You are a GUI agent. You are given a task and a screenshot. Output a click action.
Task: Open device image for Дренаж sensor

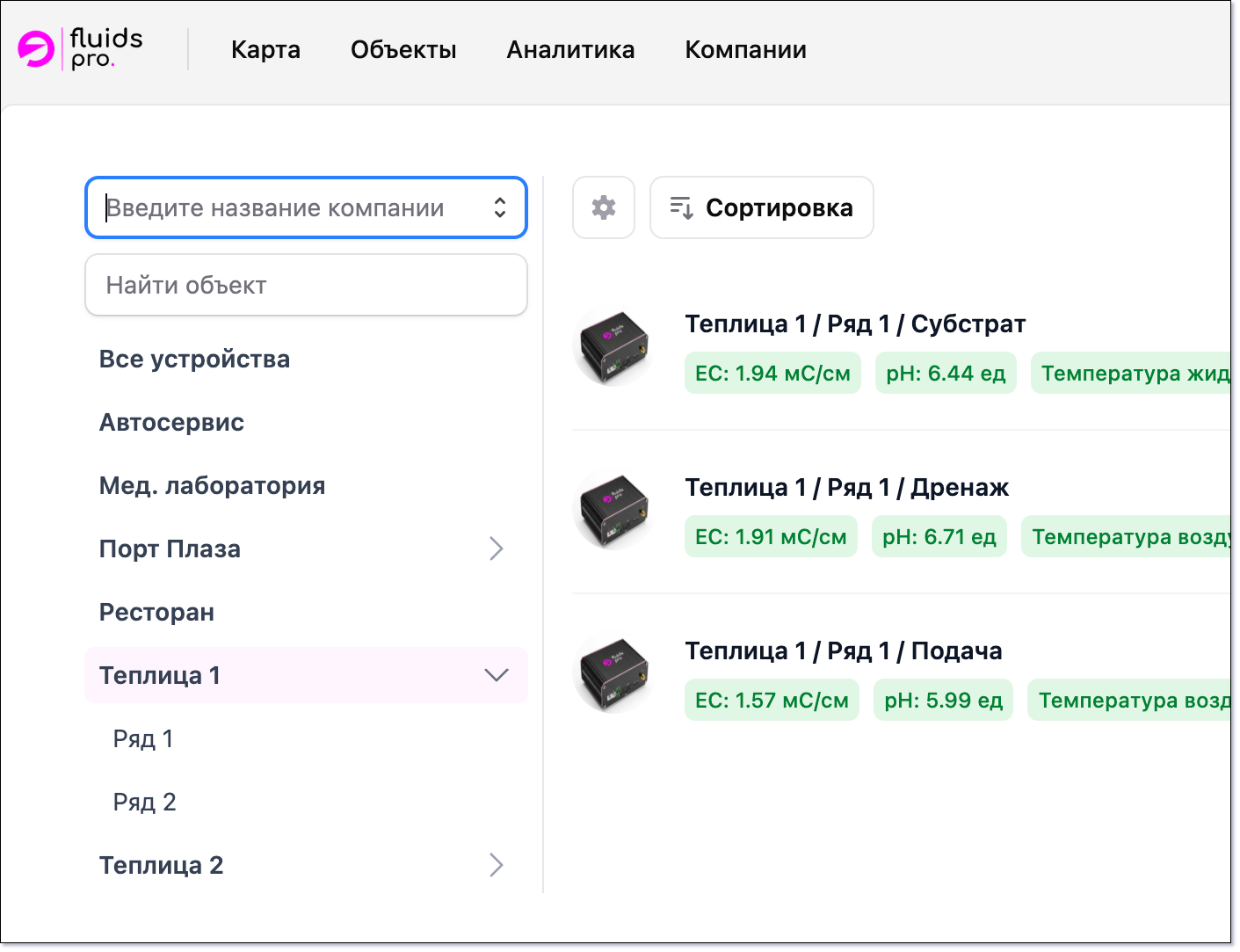pyautogui.click(x=613, y=512)
